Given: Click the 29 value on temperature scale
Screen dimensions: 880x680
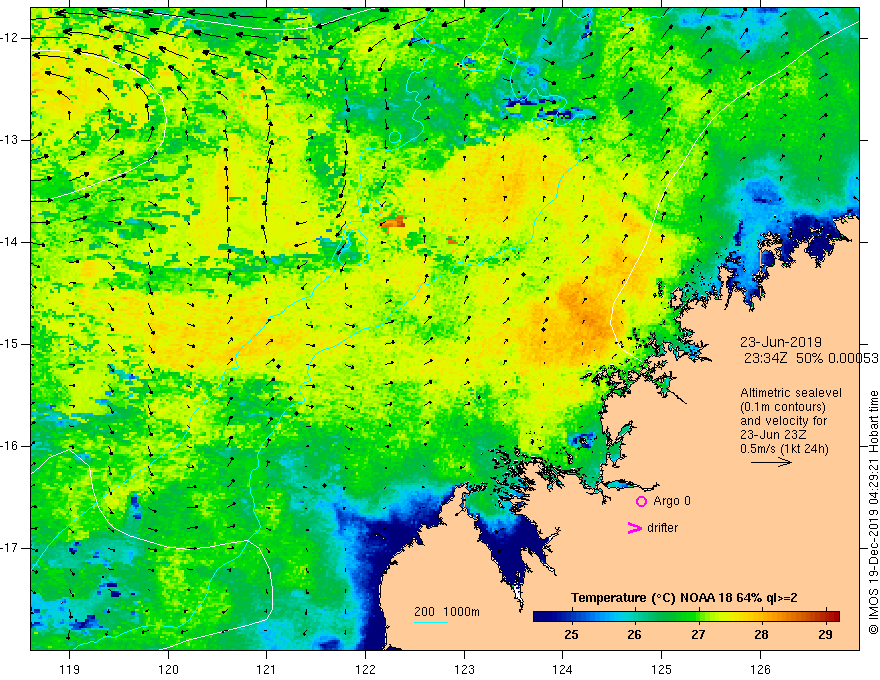Looking at the screenshot, I should [x=824, y=635].
